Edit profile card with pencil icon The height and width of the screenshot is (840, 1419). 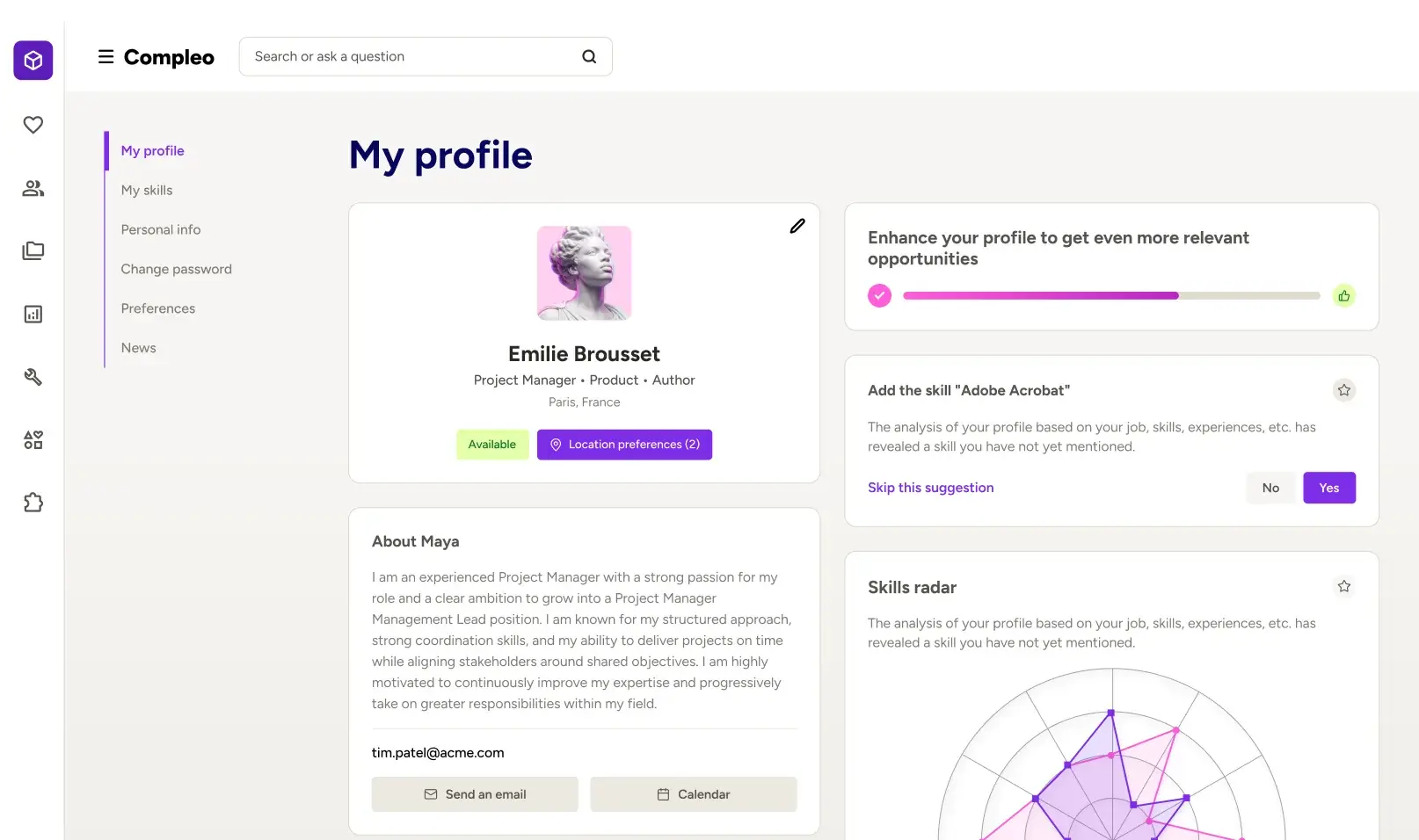[797, 227]
